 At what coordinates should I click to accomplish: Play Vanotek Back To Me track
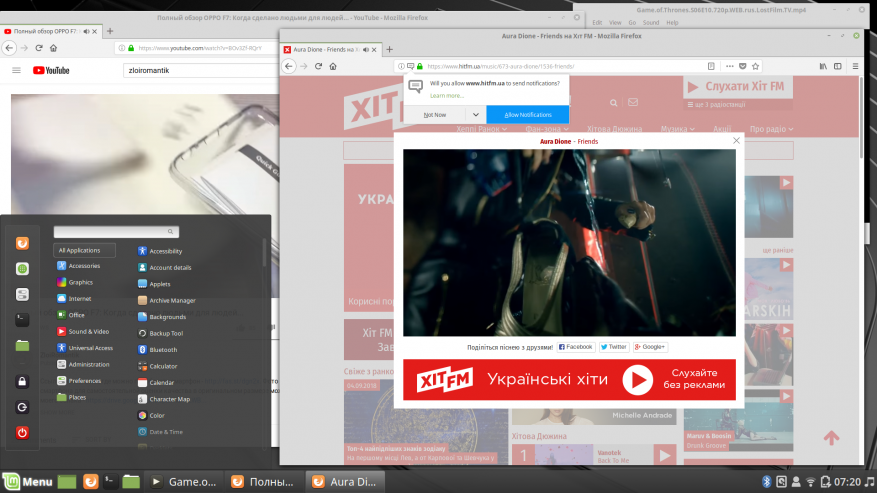(x=664, y=456)
